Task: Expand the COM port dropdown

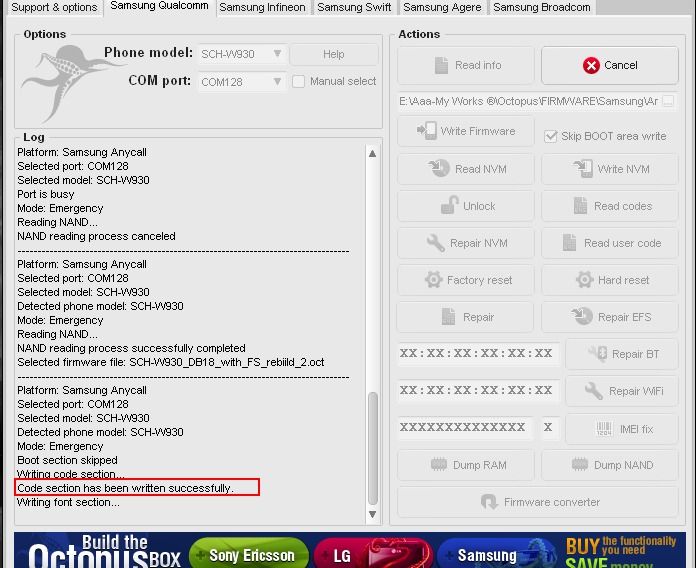Action: pyautogui.click(x=242, y=82)
